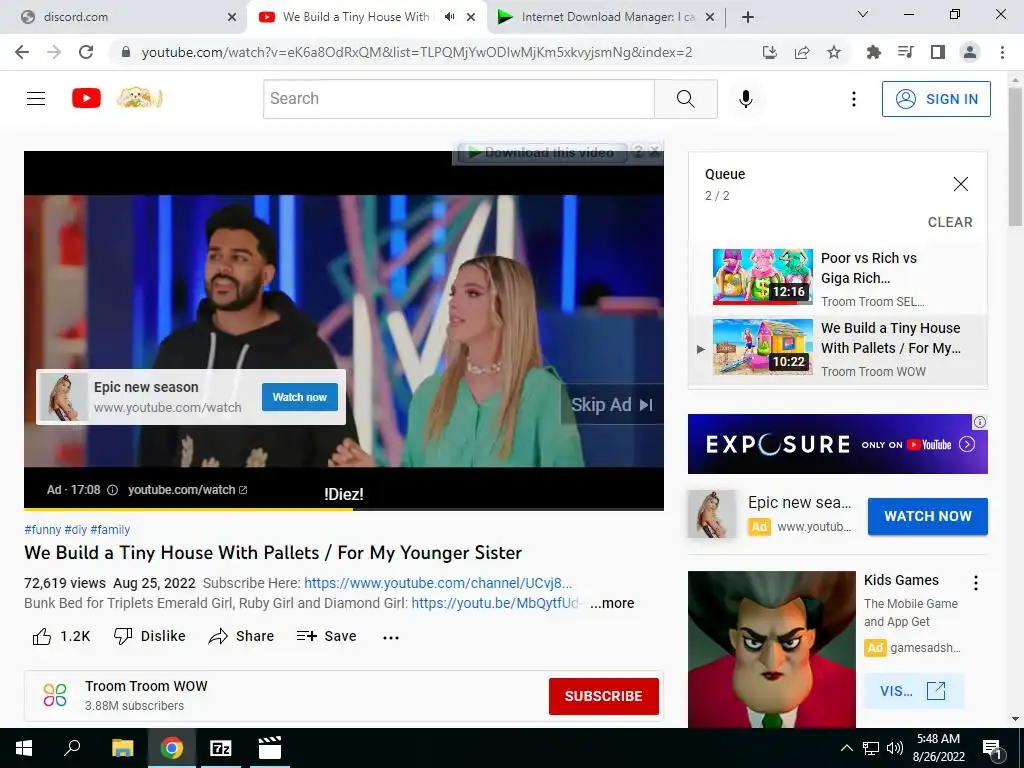Screen dimensions: 1024x768
Task: Click IDM Download this video button
Action: (542, 153)
